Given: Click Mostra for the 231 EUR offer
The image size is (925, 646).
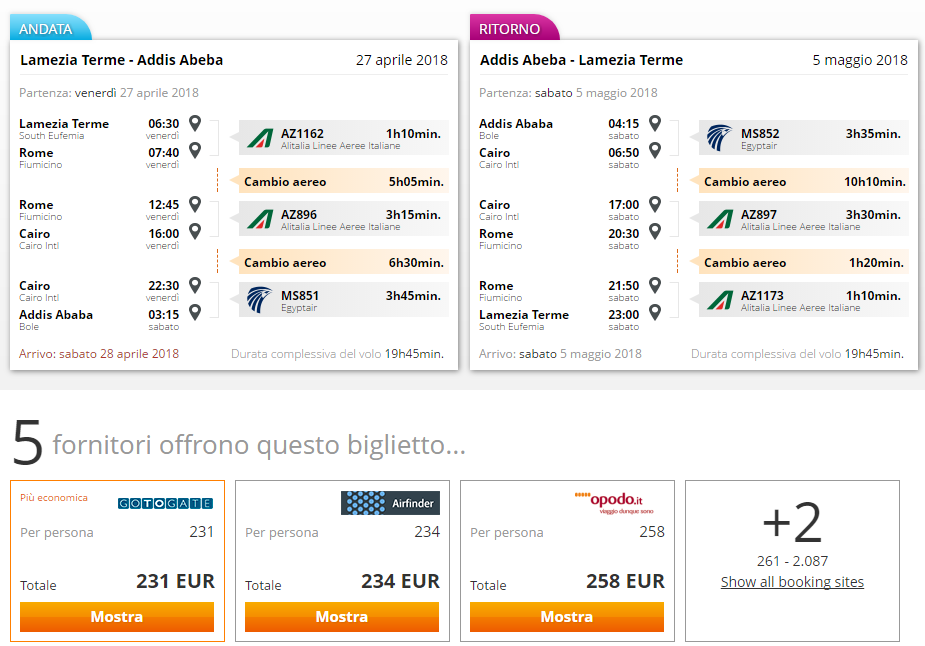Looking at the screenshot, I should click(117, 617).
